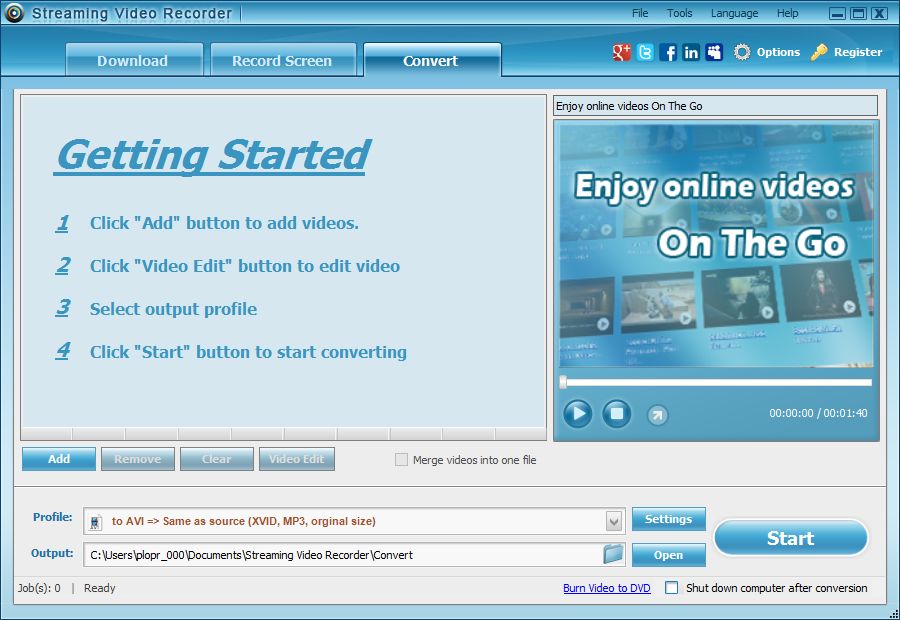The image size is (900, 620).
Task: Click the LinkedIn icon
Action: 691,52
